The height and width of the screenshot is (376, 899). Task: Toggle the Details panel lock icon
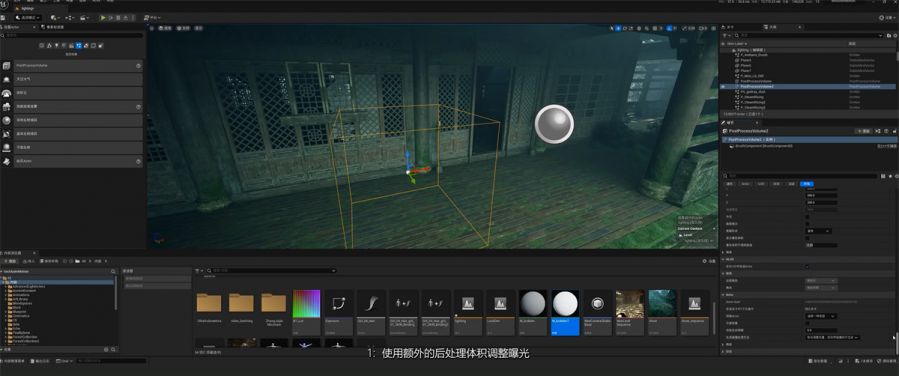coord(894,131)
